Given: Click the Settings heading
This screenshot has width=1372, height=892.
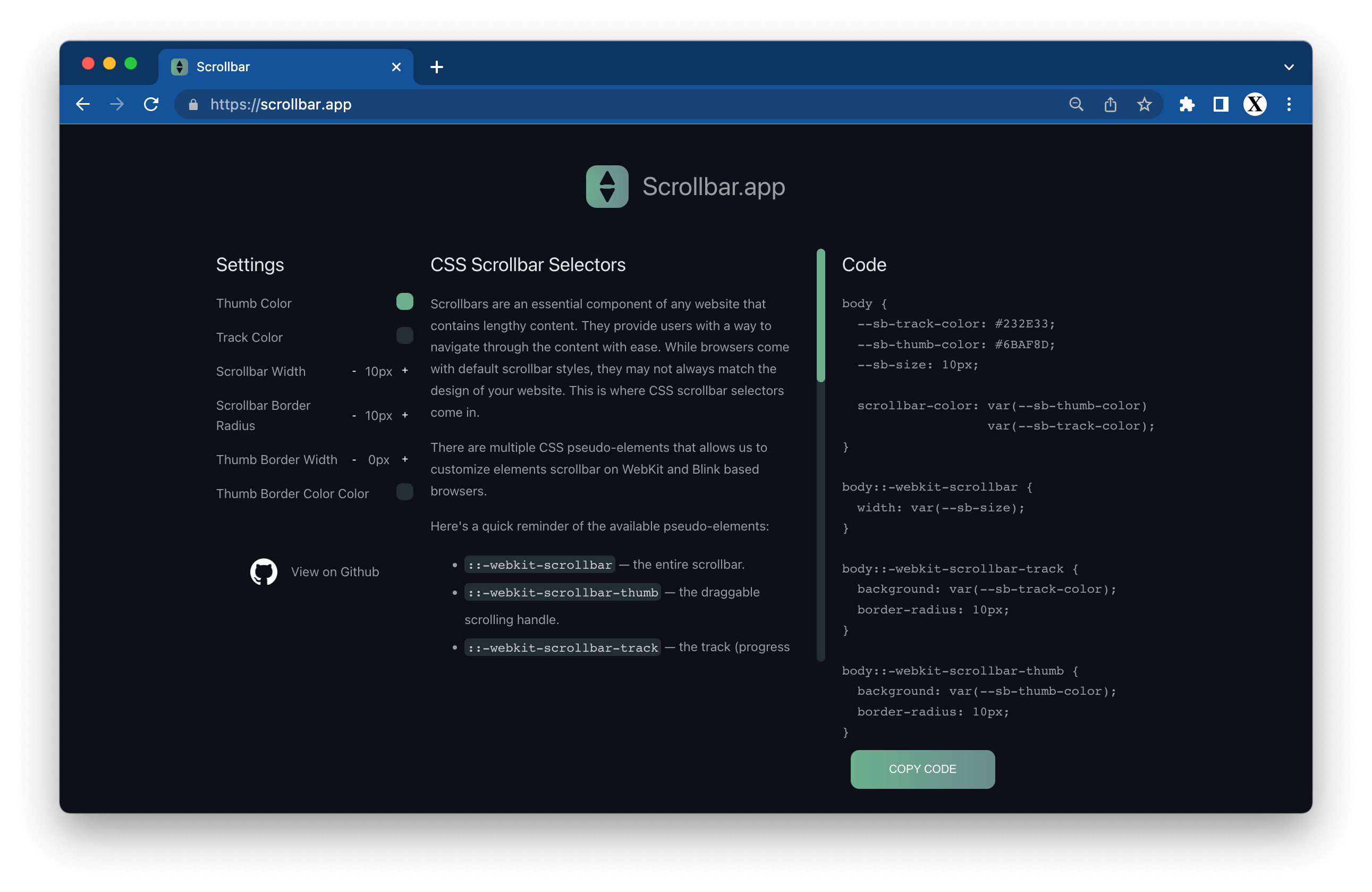Looking at the screenshot, I should click(250, 265).
